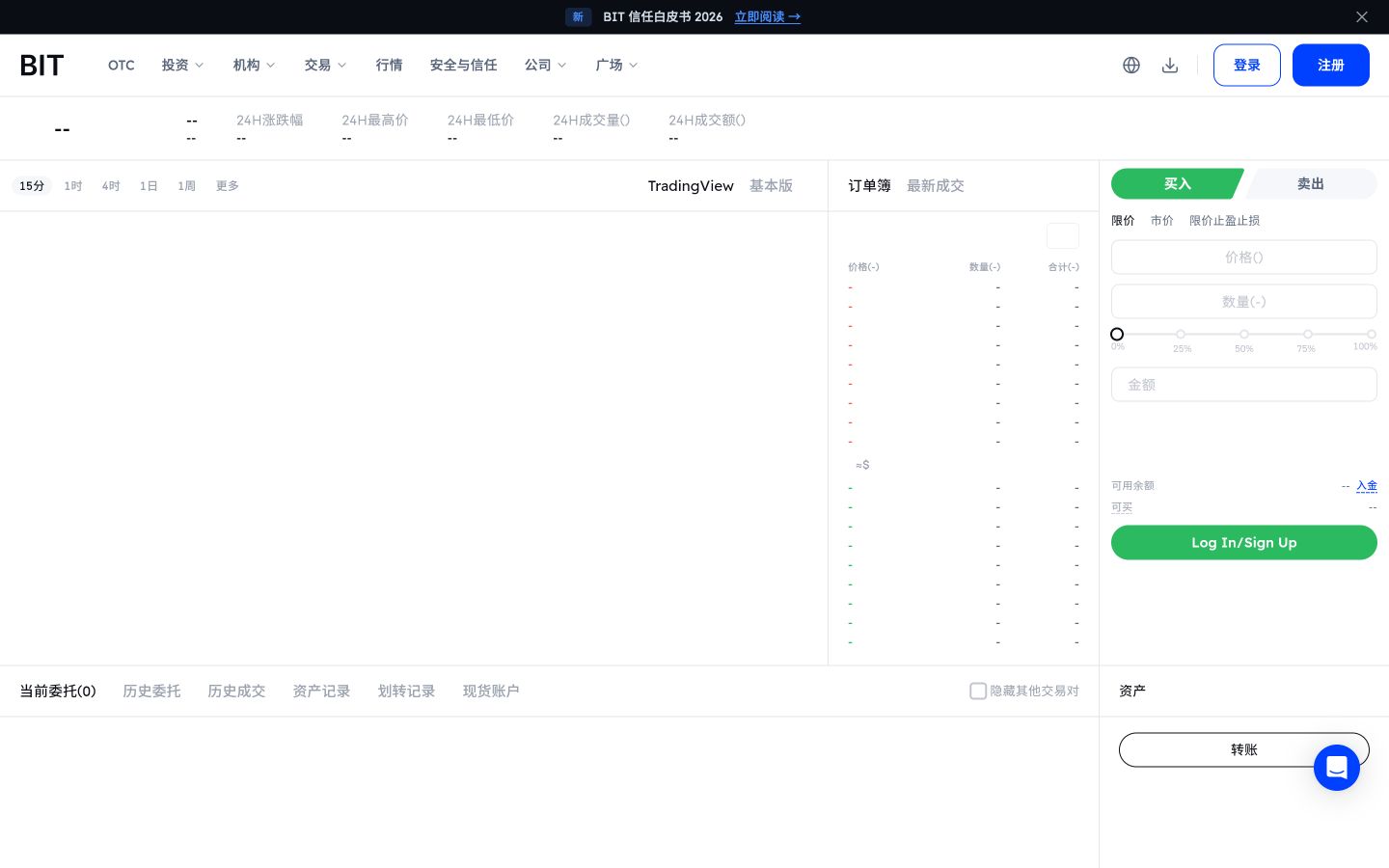Set amount slider to 50%

coord(1244,335)
